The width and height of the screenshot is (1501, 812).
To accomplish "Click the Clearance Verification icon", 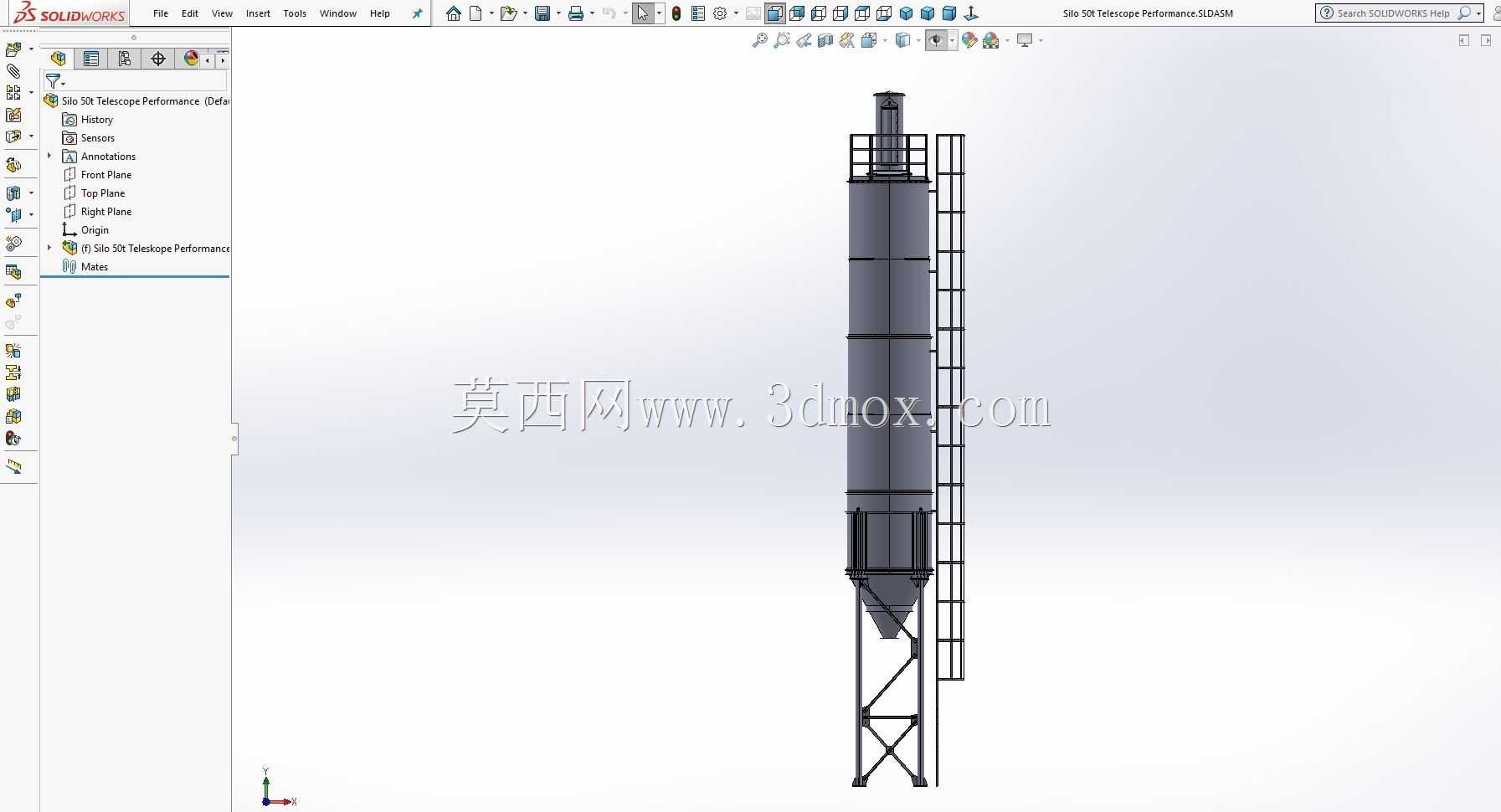I will 13,373.
